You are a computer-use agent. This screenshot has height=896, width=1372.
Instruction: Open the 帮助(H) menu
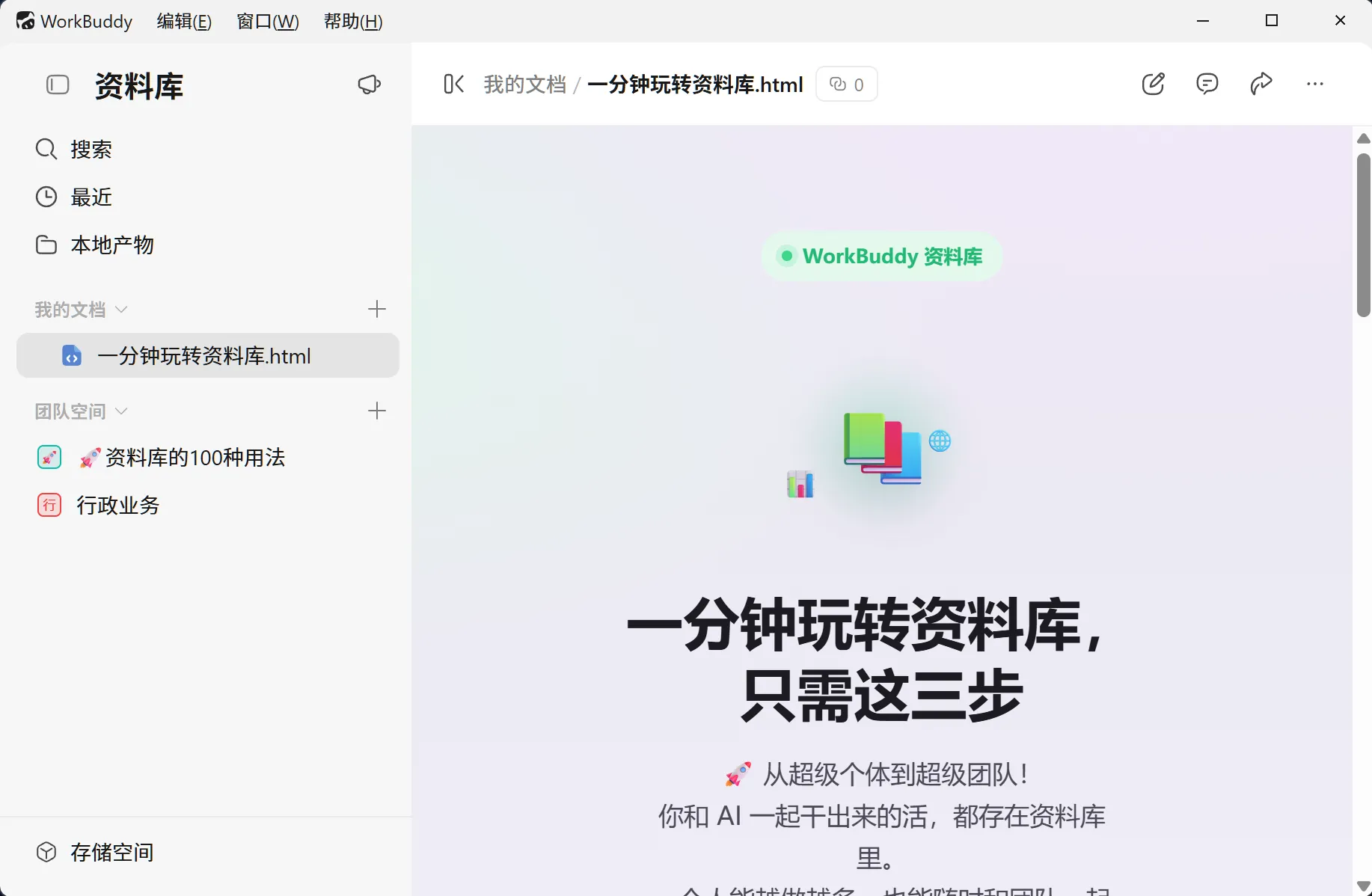click(353, 22)
